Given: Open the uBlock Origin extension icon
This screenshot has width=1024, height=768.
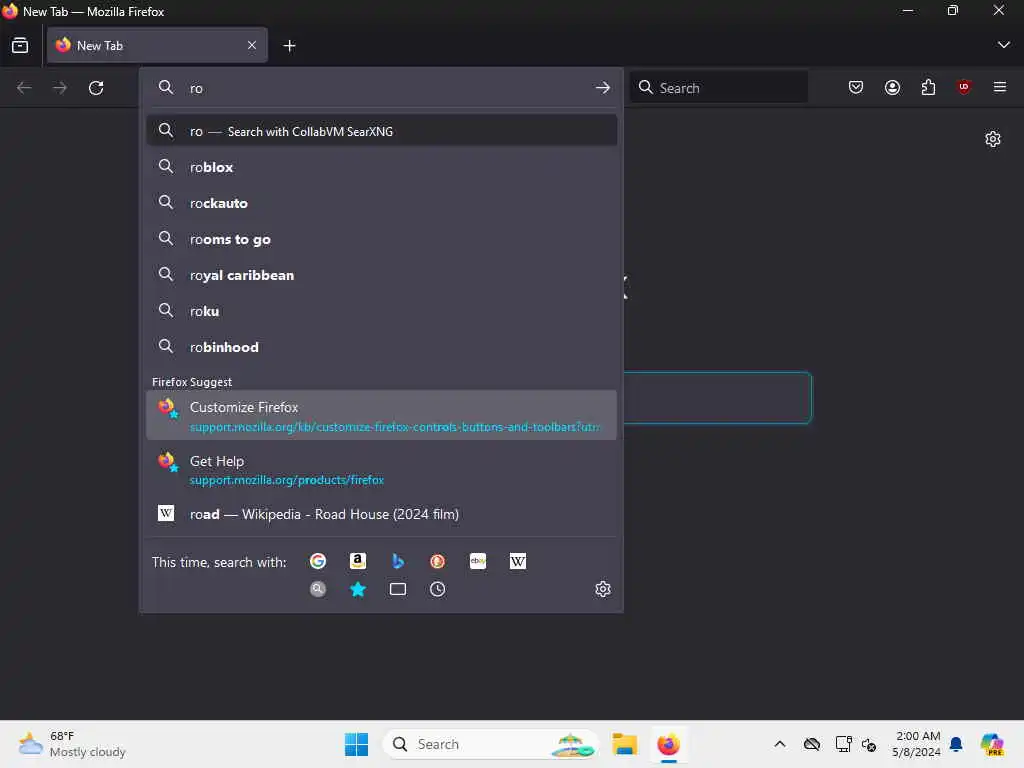Looking at the screenshot, I should point(964,88).
